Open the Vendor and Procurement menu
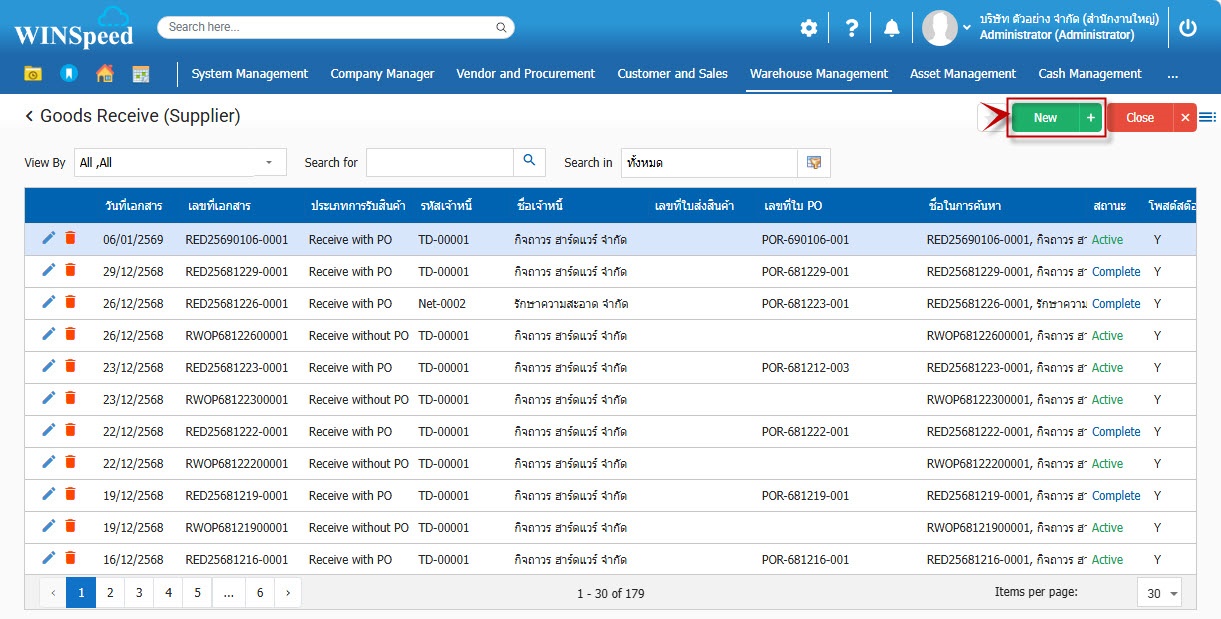The image size is (1221, 619). [525, 74]
